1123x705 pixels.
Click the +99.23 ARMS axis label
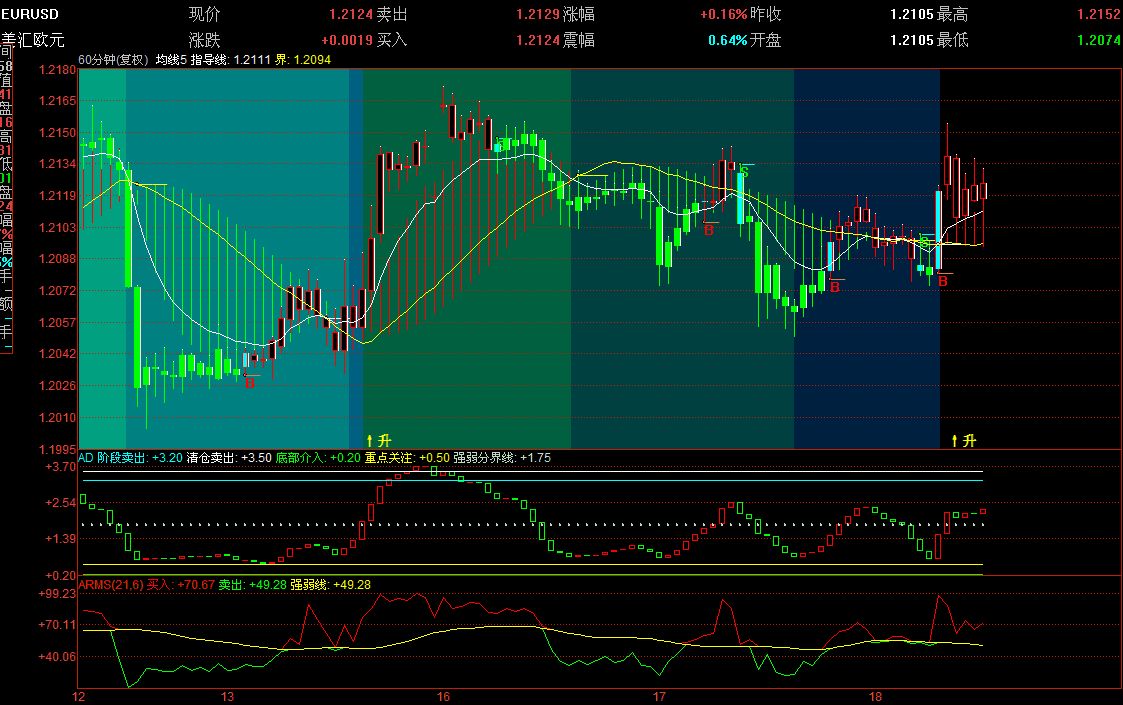click(57, 593)
